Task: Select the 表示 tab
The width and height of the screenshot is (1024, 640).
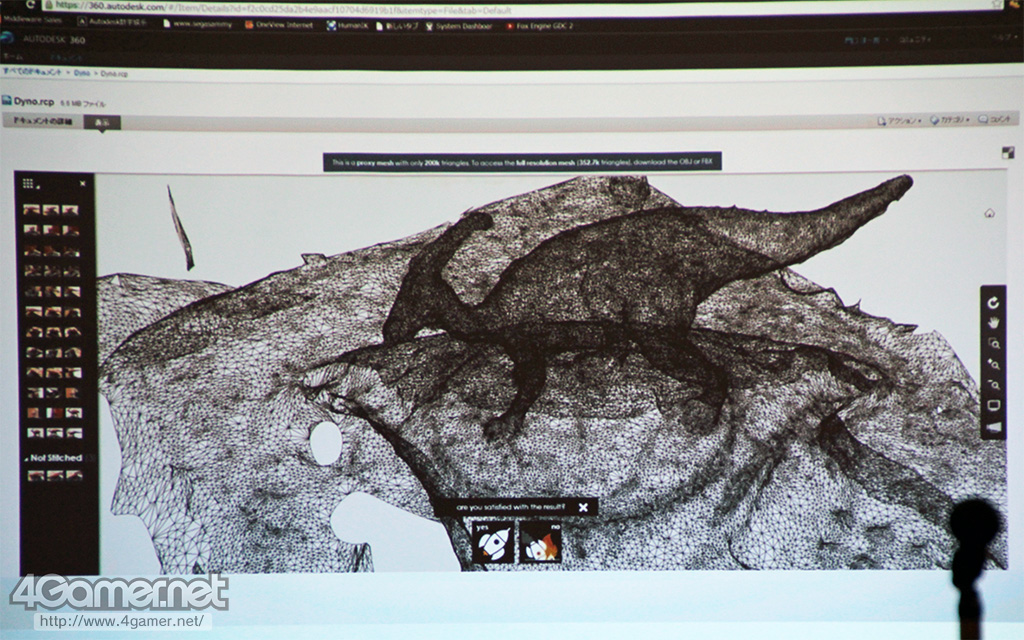Action: (102, 122)
